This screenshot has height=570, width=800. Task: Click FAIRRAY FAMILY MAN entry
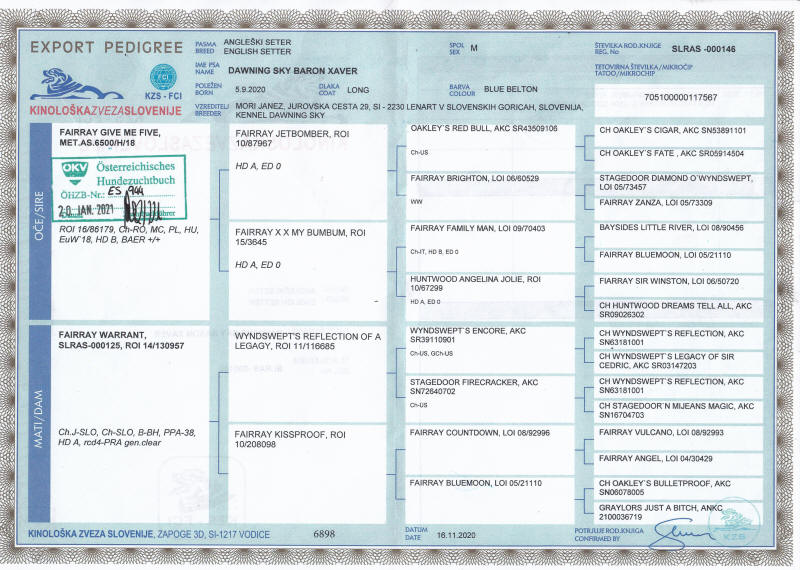click(x=478, y=228)
